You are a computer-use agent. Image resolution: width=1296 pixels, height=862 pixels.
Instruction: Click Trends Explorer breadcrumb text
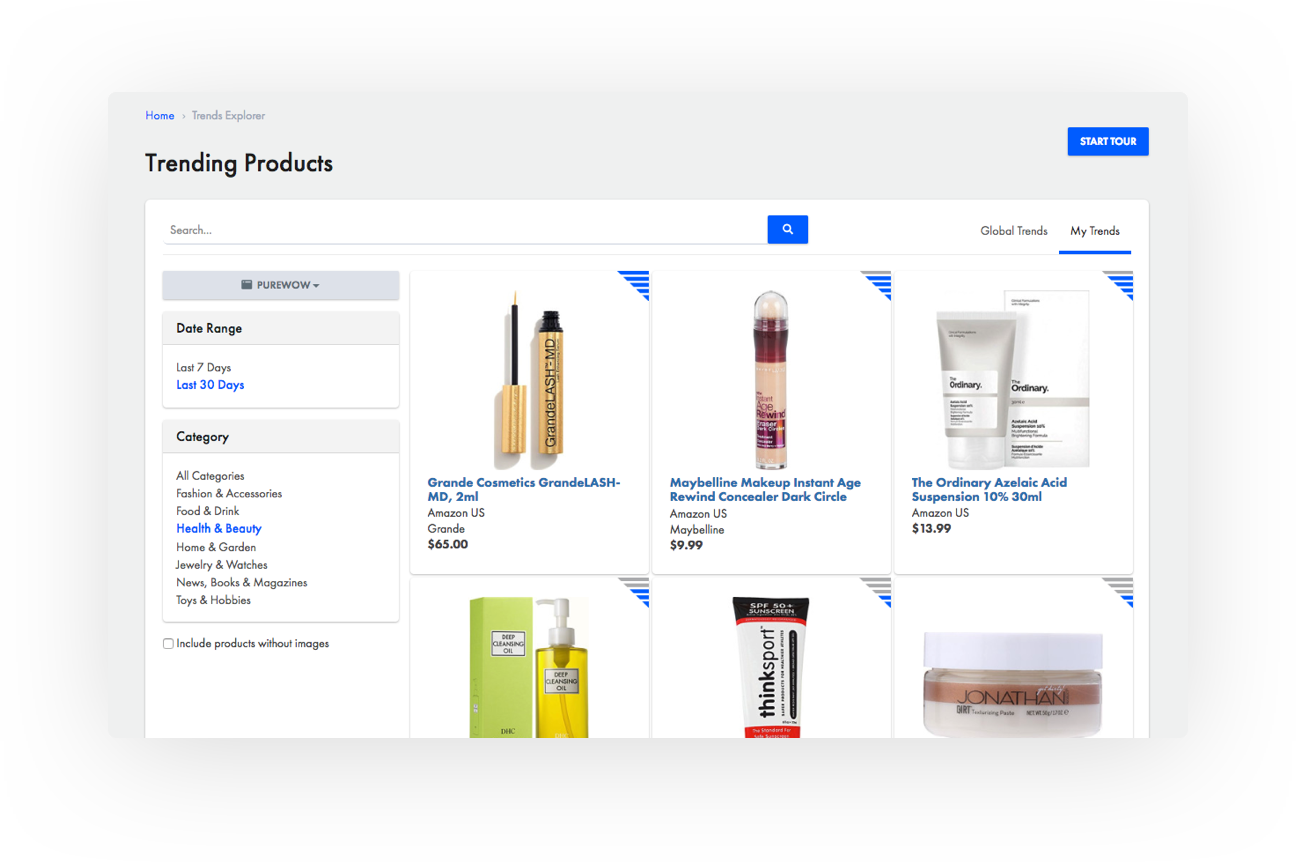click(x=229, y=116)
